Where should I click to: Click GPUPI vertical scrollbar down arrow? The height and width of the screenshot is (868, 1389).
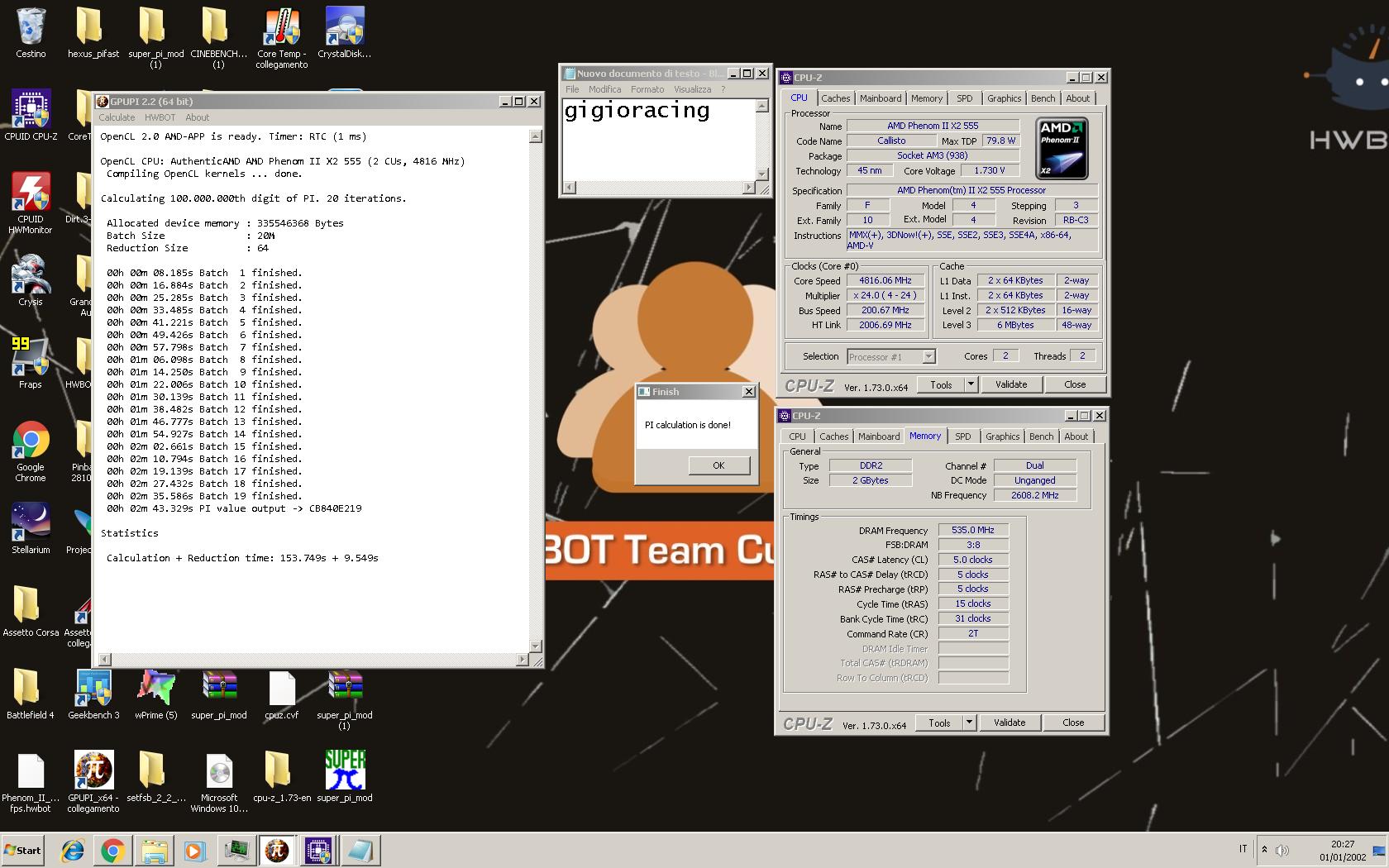[535, 646]
